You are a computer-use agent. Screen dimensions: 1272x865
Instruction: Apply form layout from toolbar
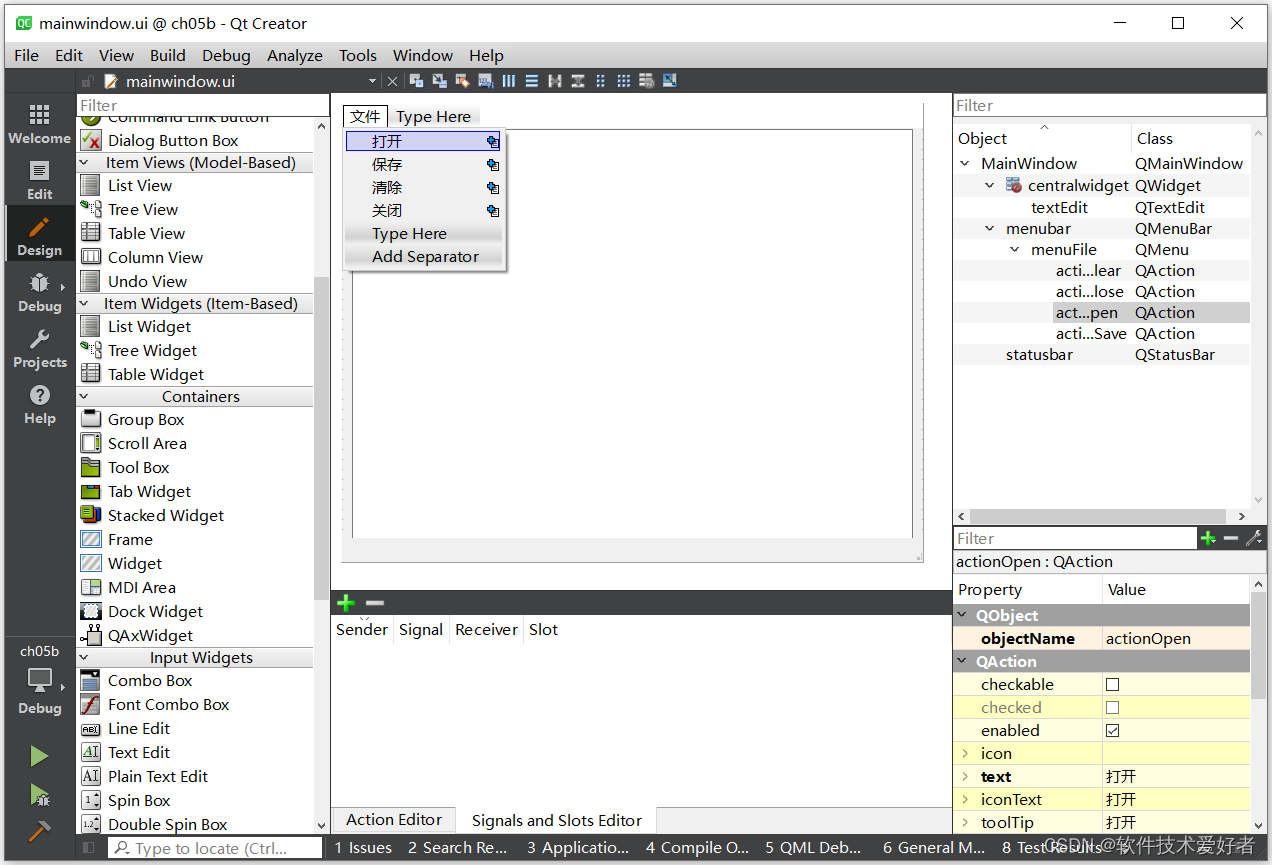coord(600,81)
